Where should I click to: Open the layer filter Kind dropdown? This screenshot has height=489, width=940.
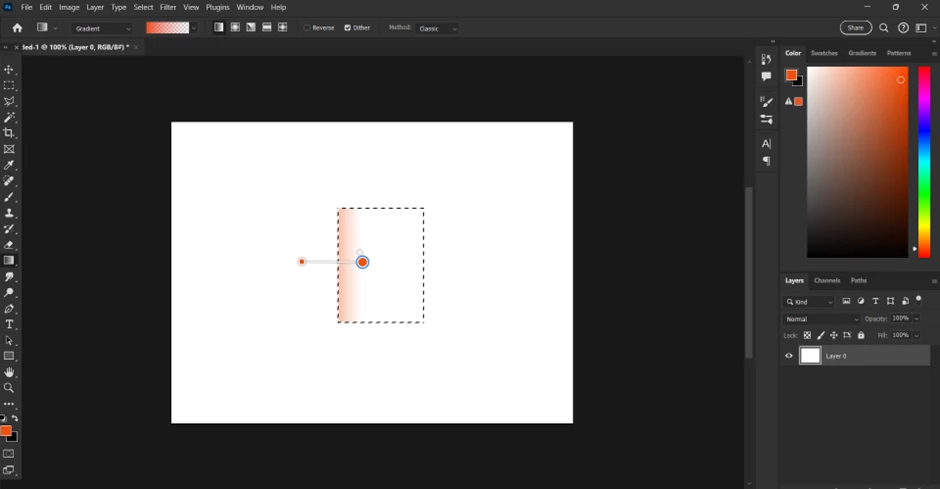coord(809,302)
